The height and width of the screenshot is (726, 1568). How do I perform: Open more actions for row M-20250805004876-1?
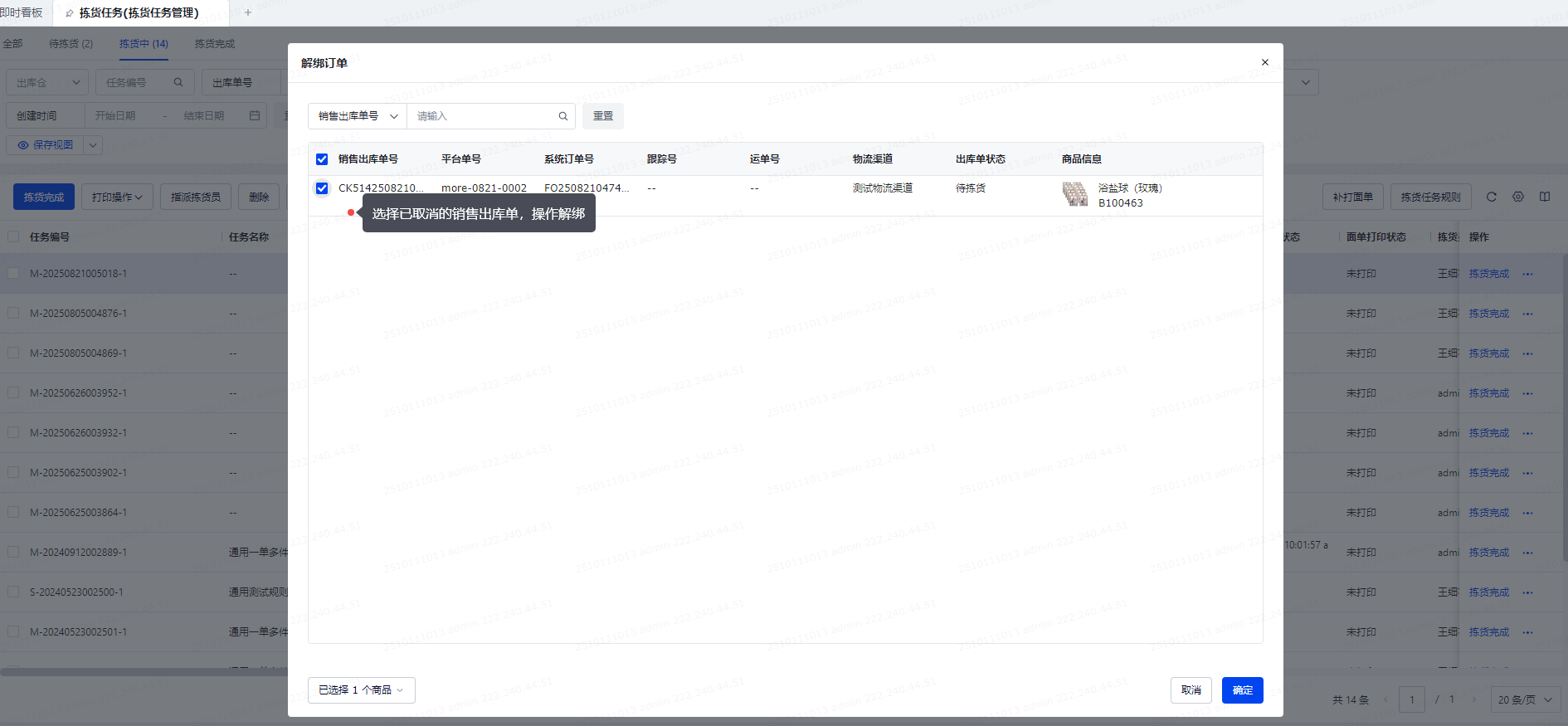tap(1528, 314)
